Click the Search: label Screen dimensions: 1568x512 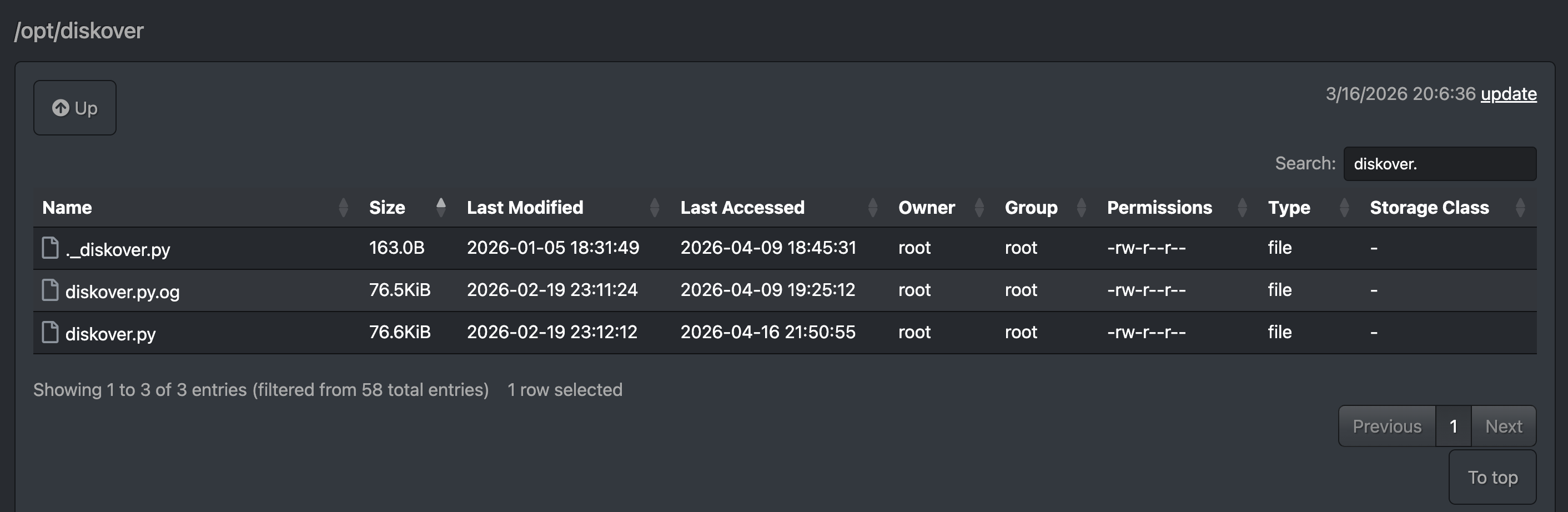[x=1305, y=163]
